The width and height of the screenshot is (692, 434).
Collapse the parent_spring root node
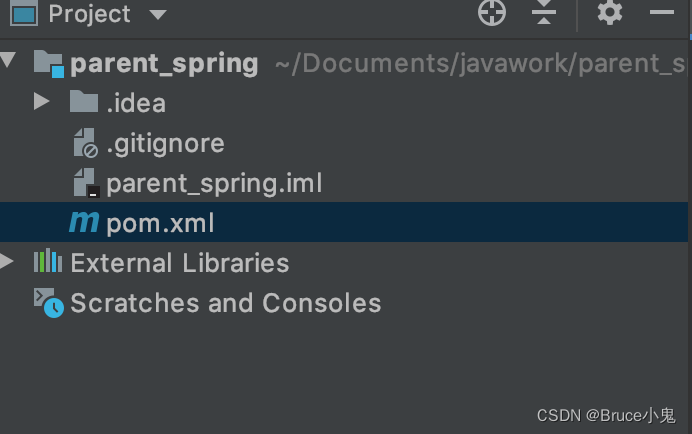click(x=8, y=60)
